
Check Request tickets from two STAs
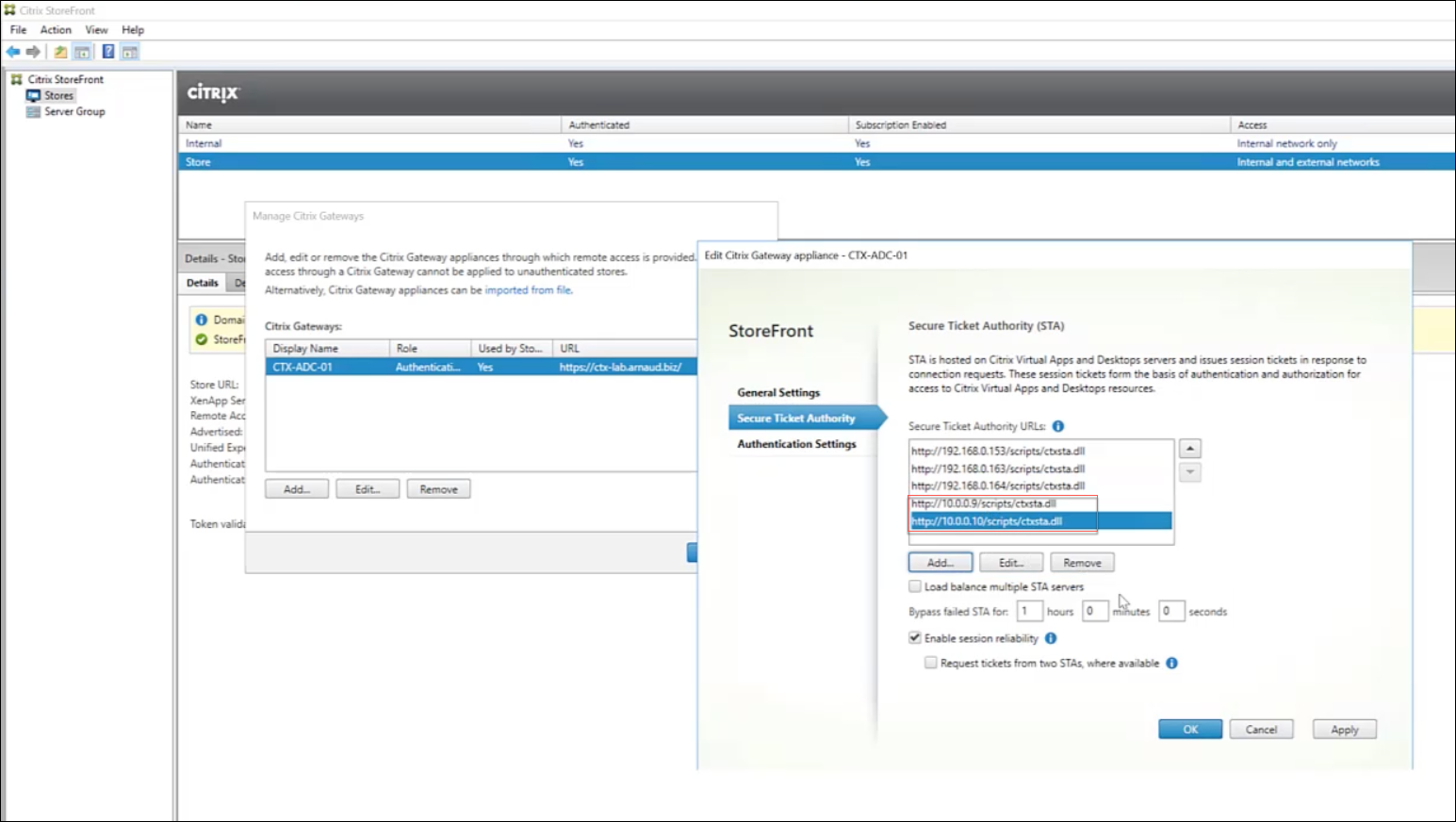931,663
